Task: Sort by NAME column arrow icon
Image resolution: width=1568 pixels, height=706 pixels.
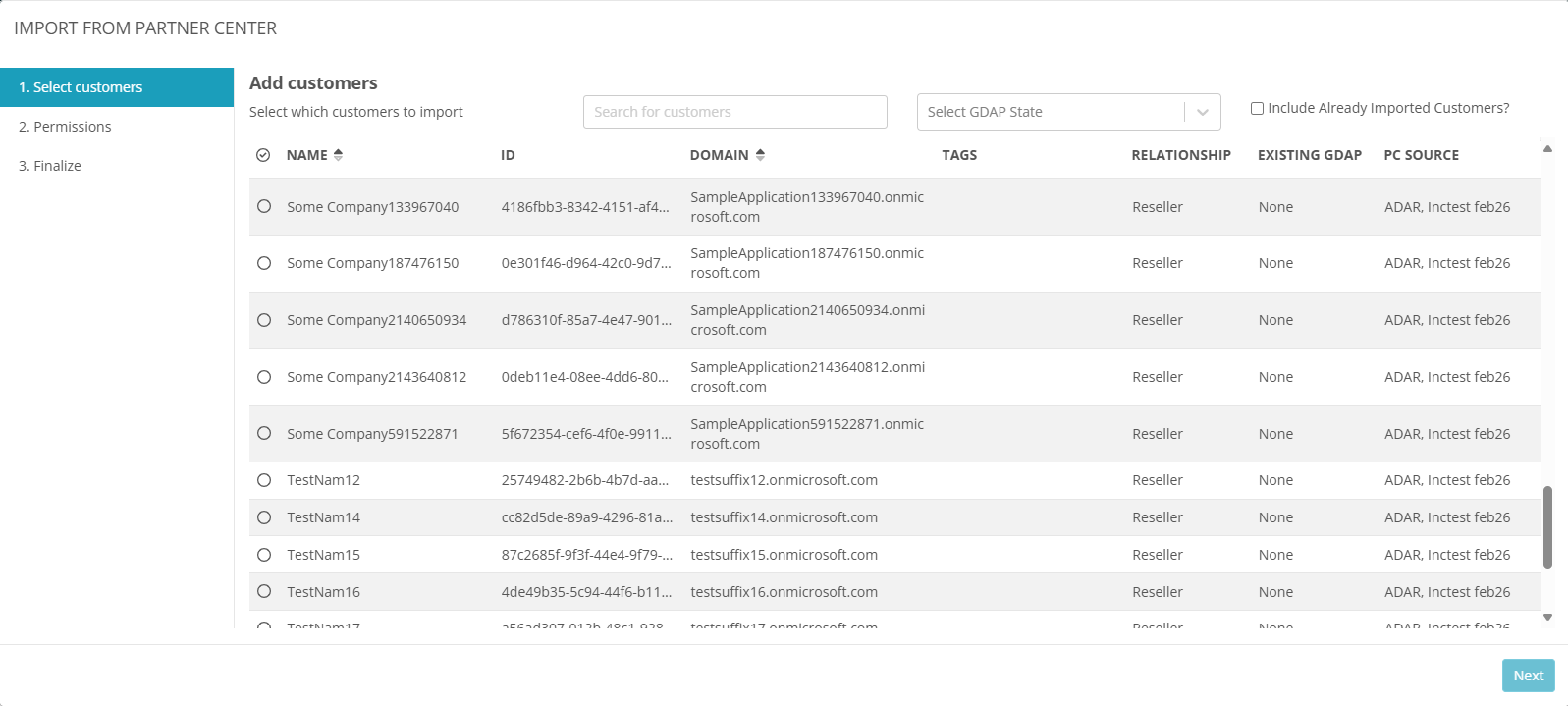Action: [338, 155]
